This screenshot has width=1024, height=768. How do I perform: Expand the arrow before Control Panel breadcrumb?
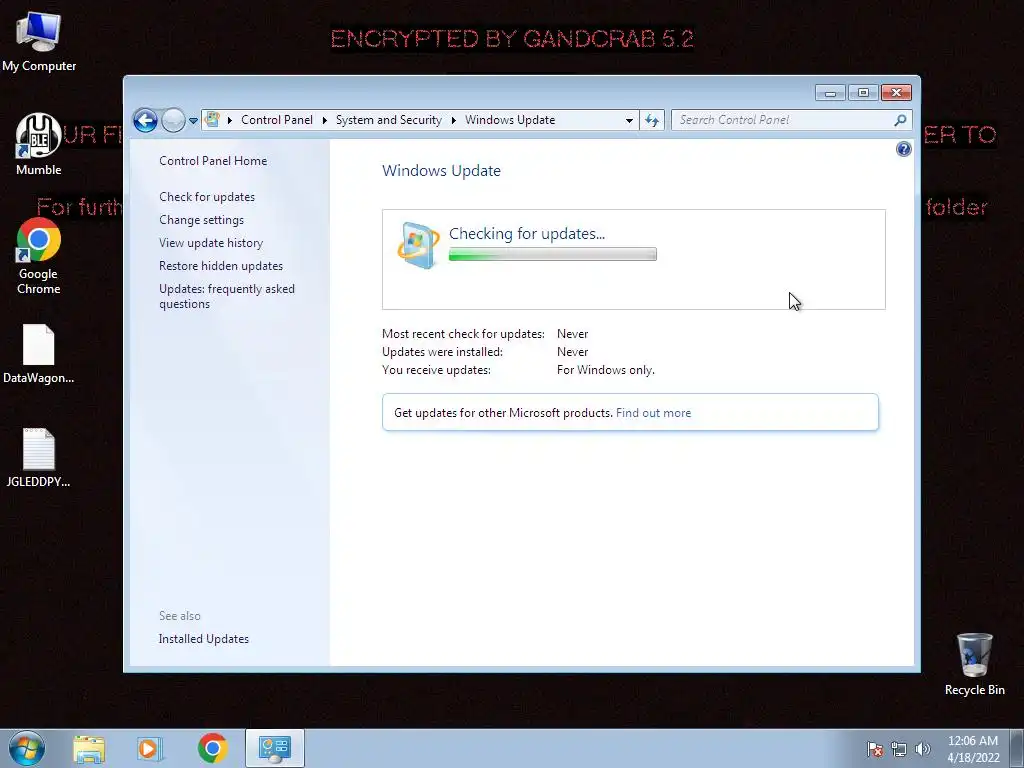(230, 120)
